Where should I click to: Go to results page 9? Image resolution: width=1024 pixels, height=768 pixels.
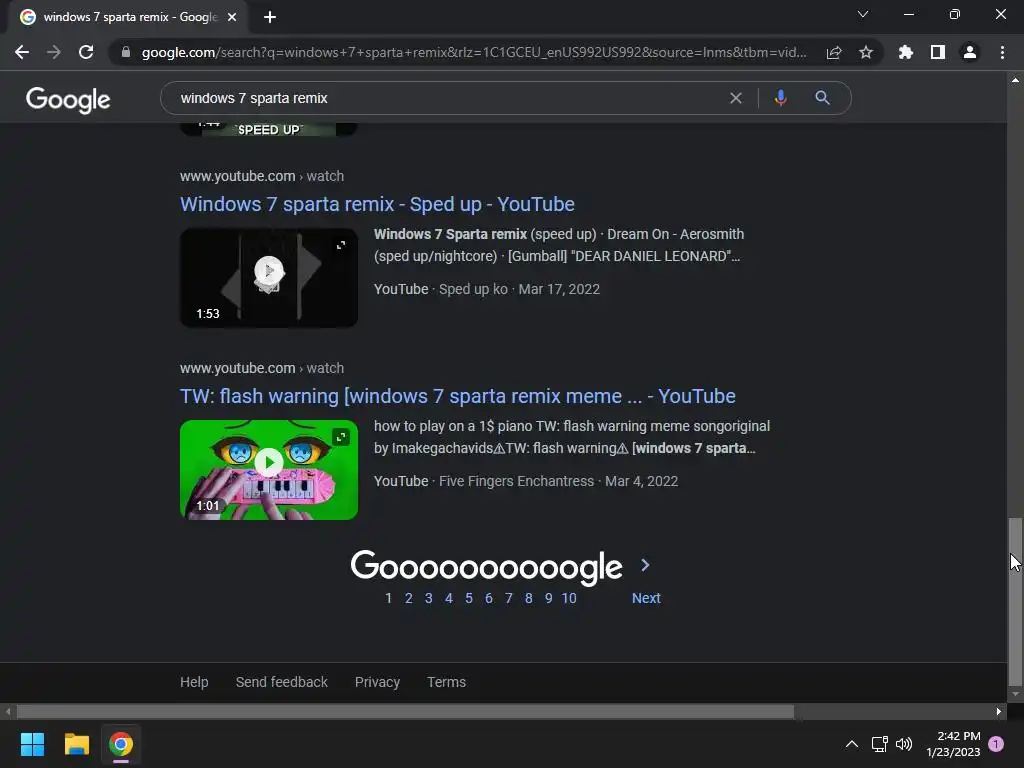549,598
